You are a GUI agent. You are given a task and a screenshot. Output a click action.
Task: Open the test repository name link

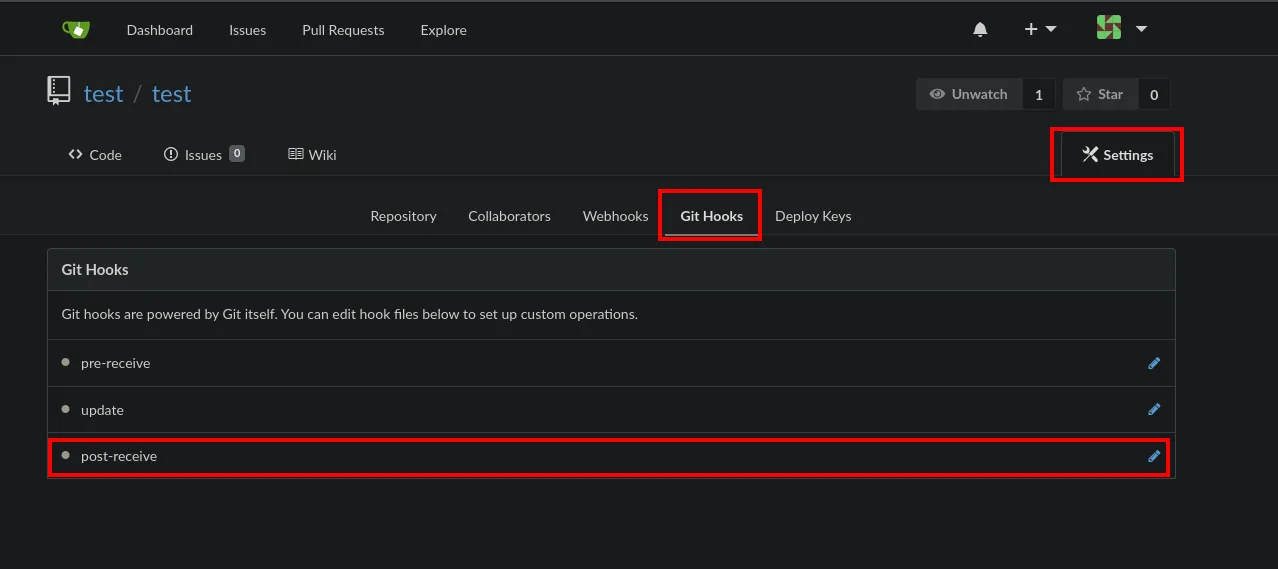tap(171, 94)
